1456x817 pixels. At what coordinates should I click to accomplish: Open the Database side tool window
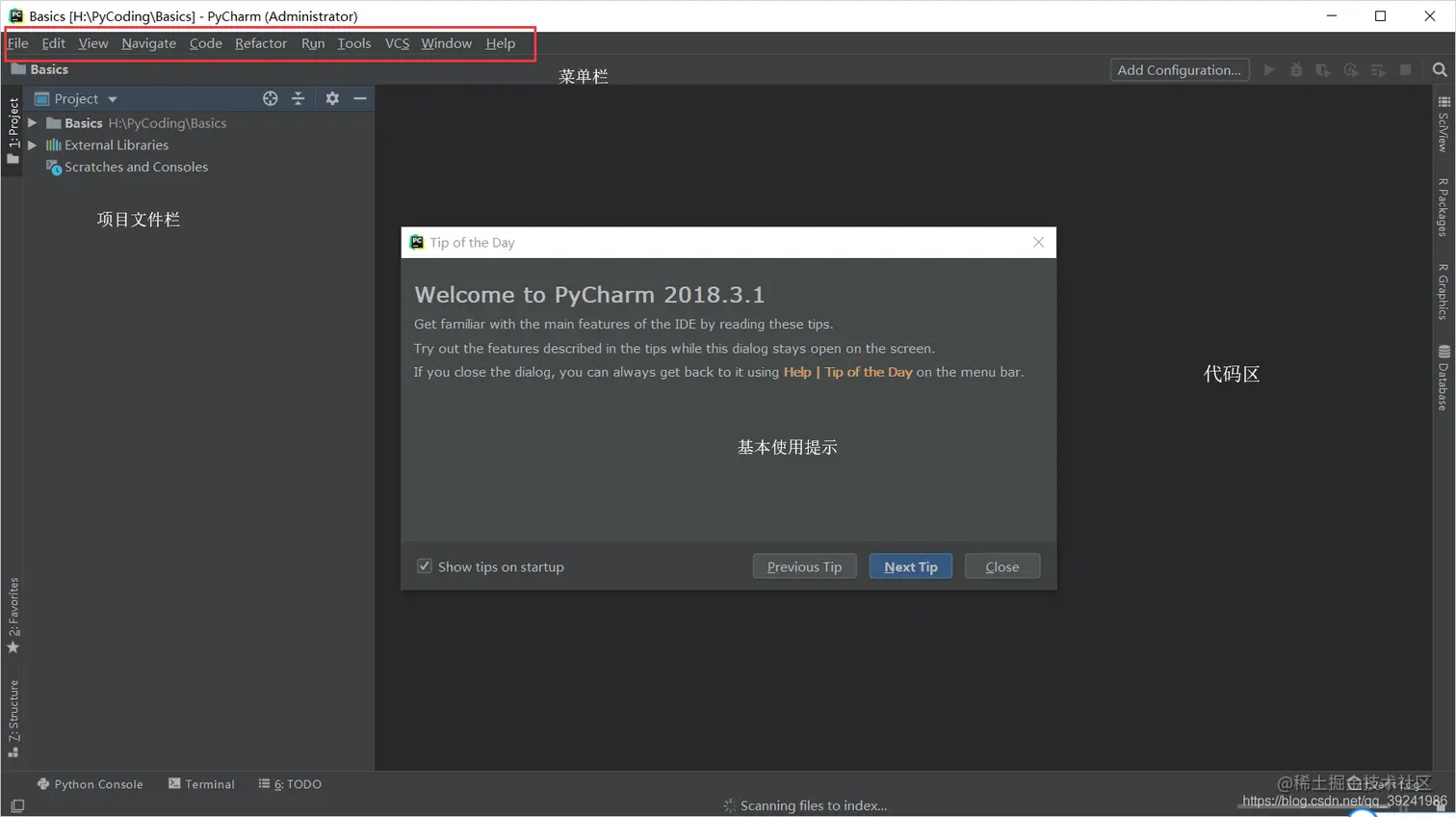1443,378
